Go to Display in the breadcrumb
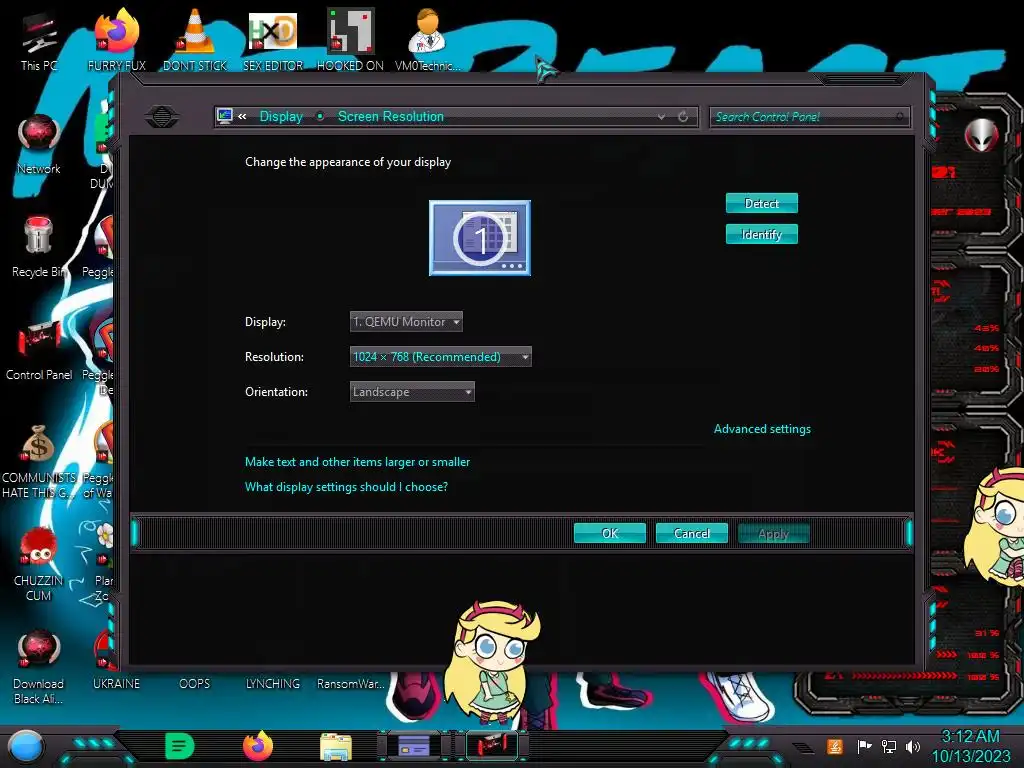The image size is (1024, 768). [281, 116]
